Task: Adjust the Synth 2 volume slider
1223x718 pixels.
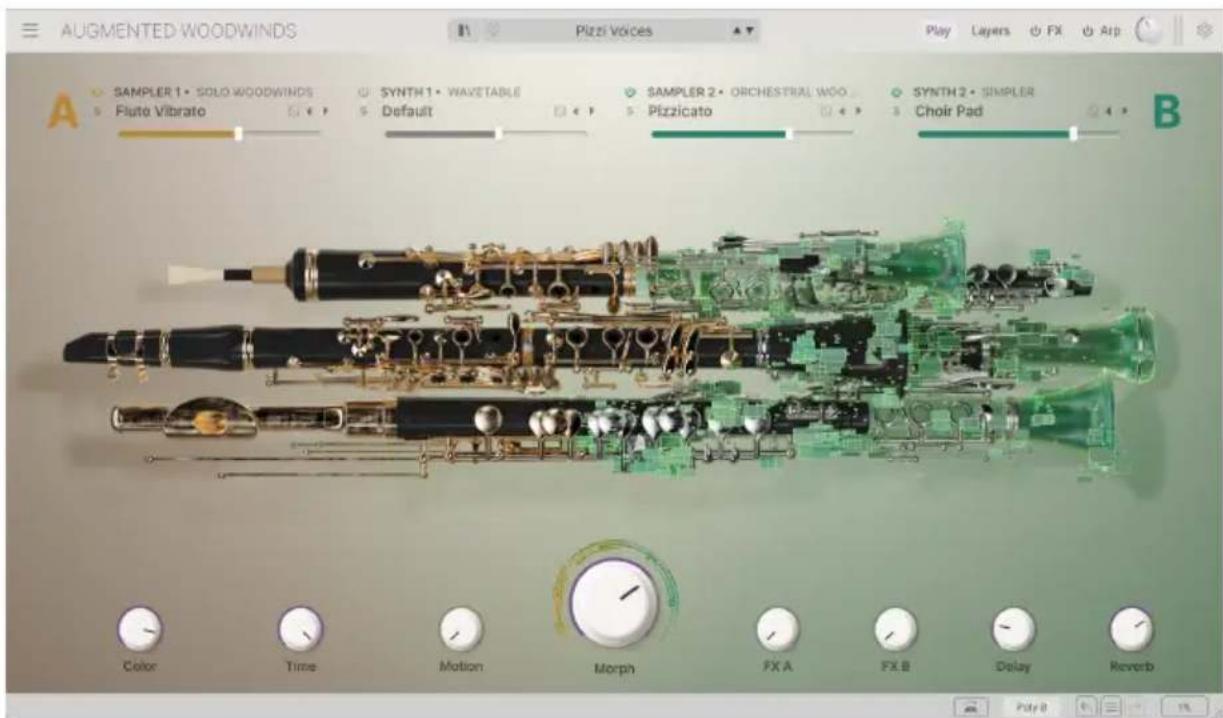Action: 1019,133
